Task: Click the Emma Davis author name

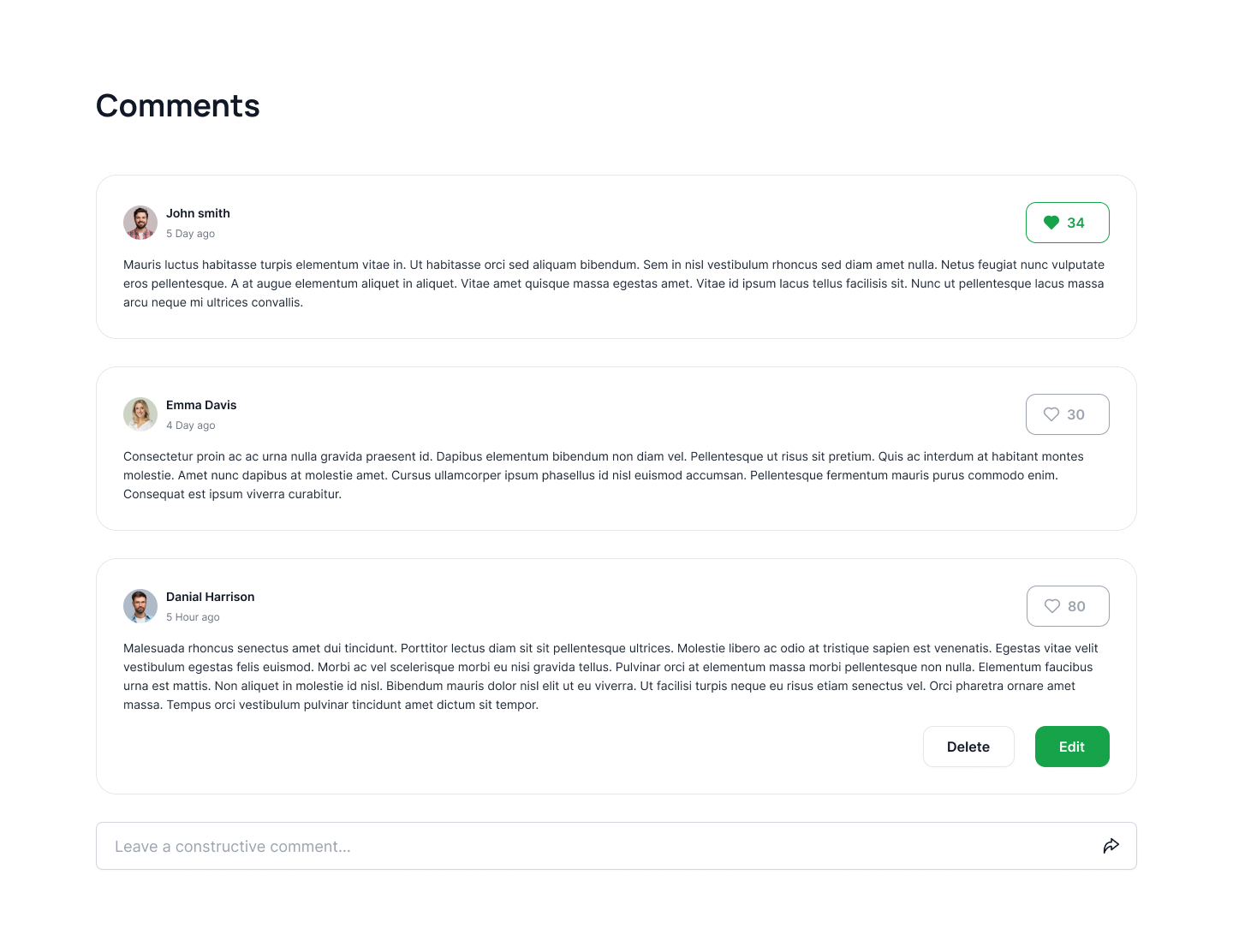Action: click(x=201, y=405)
